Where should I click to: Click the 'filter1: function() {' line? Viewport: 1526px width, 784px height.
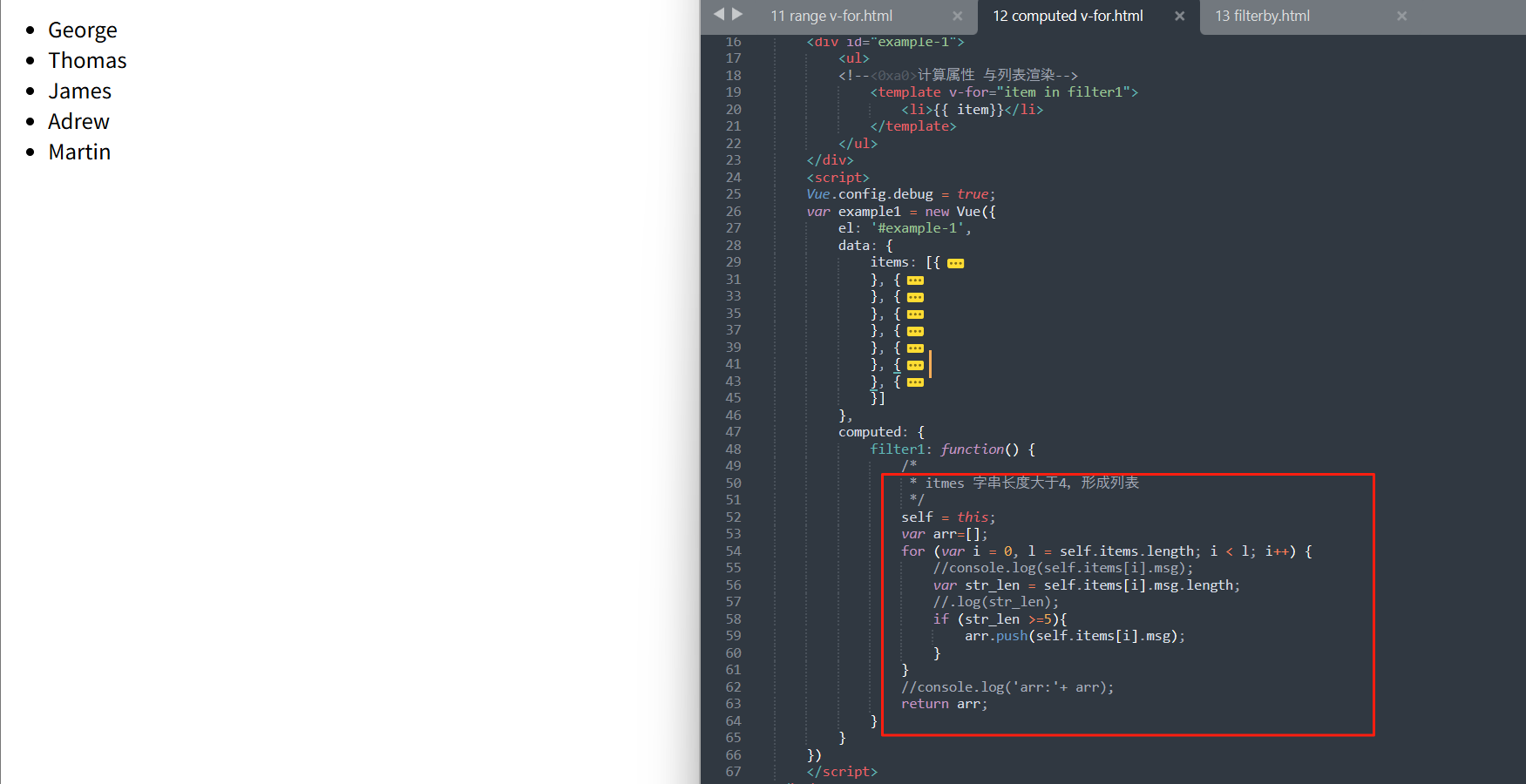click(953, 449)
